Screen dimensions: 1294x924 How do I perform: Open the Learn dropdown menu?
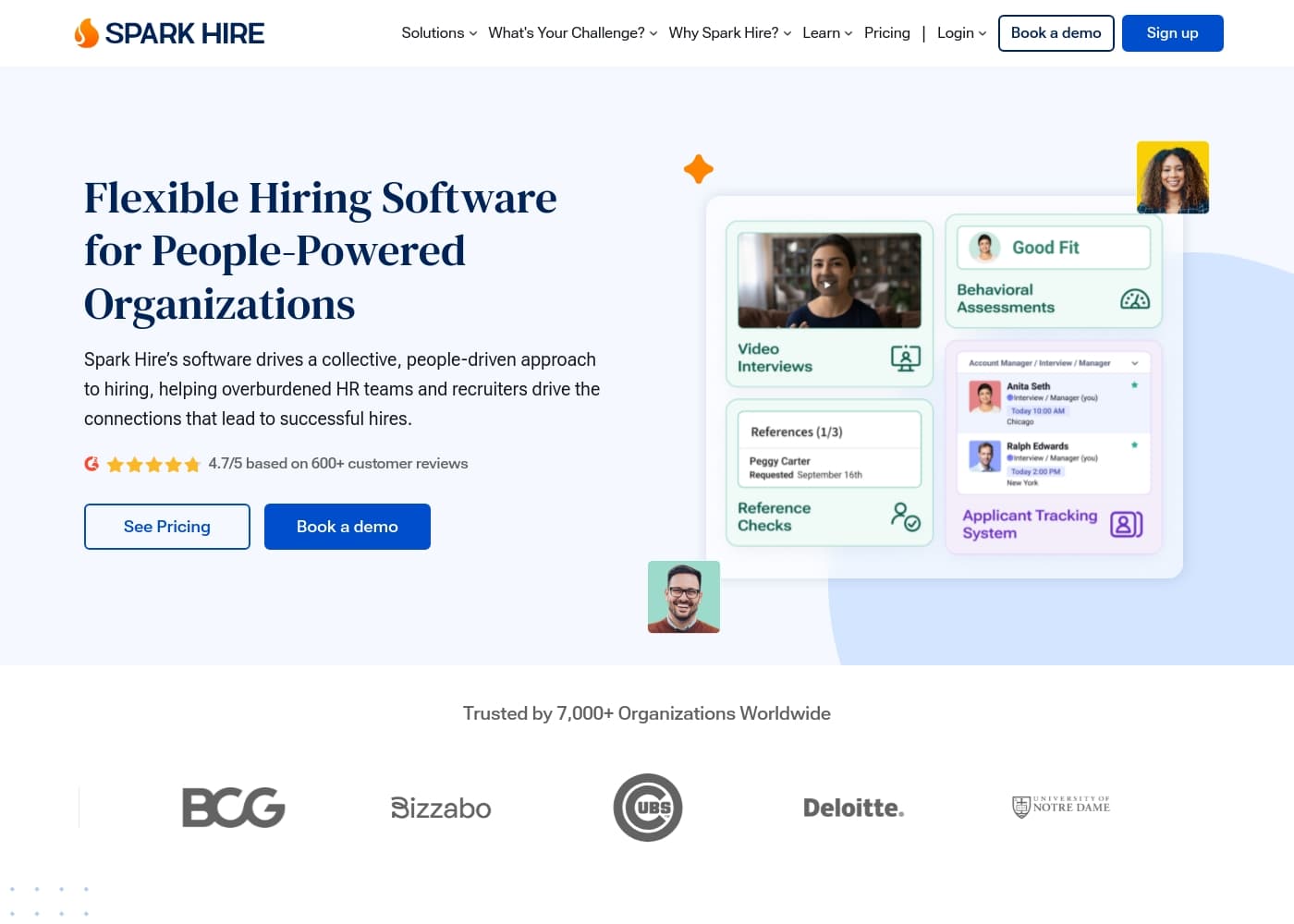(827, 33)
